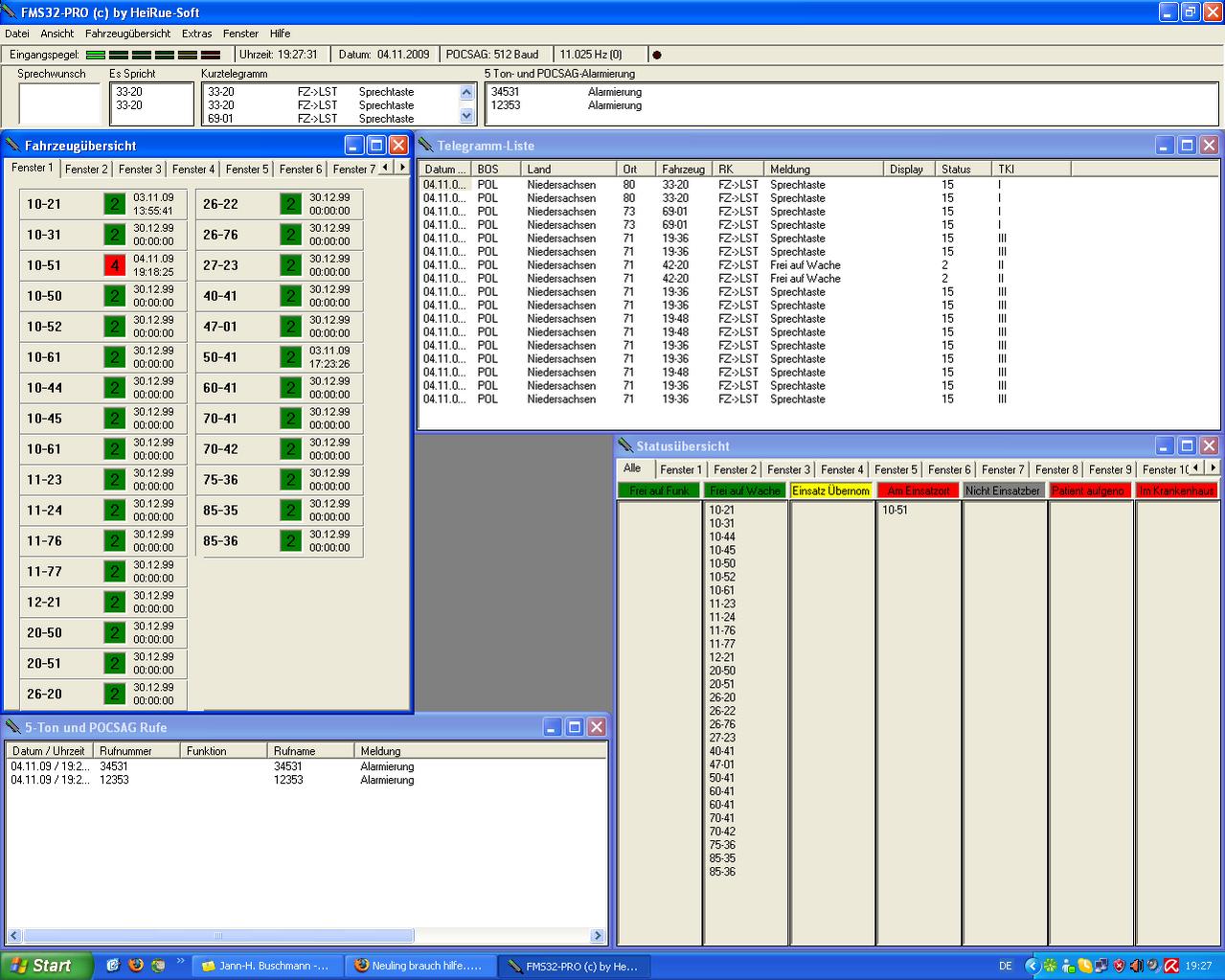Image resolution: width=1225 pixels, height=980 pixels.
Task: Open the Extras menu
Action: 196,34
